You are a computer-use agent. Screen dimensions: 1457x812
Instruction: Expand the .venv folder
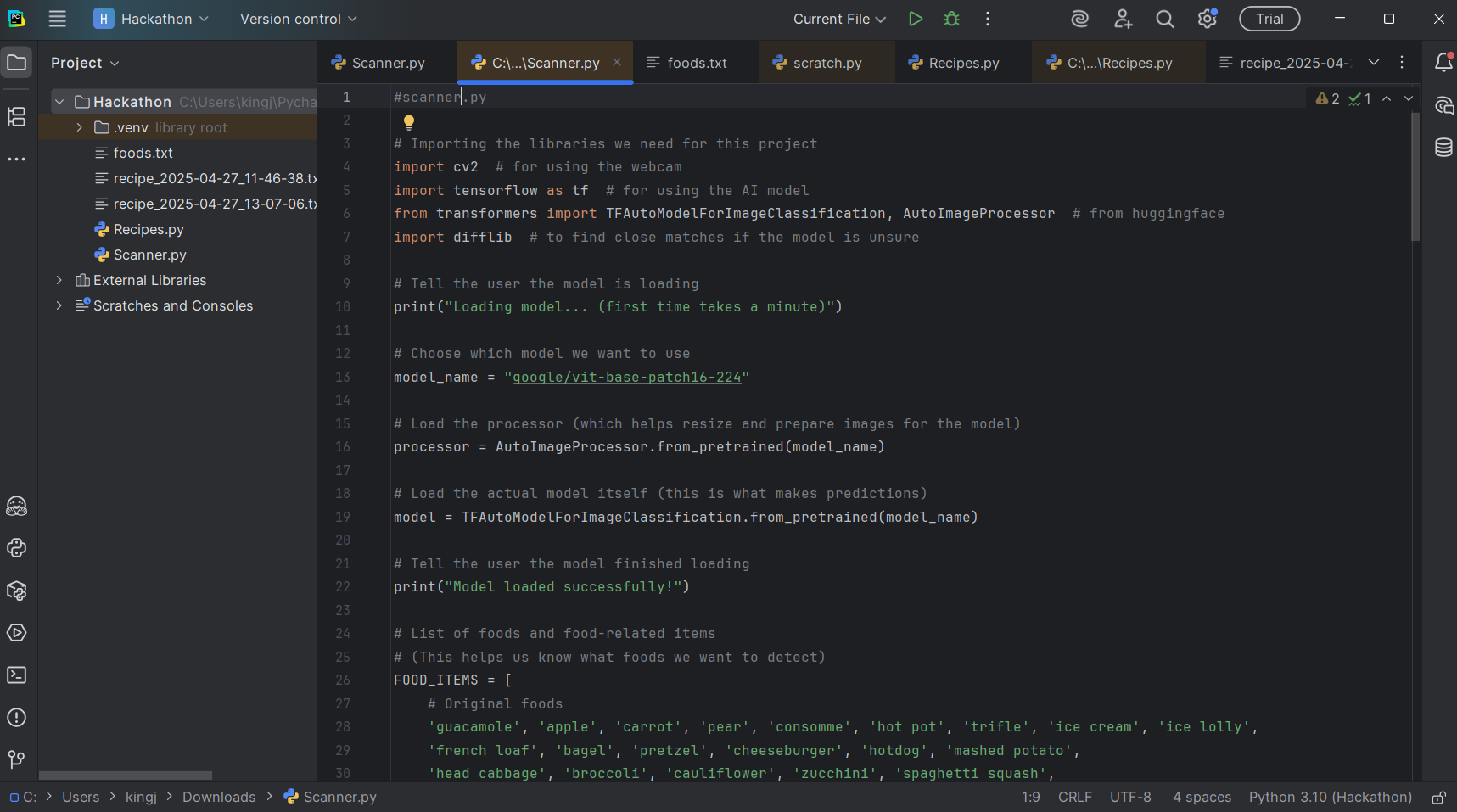click(x=79, y=127)
